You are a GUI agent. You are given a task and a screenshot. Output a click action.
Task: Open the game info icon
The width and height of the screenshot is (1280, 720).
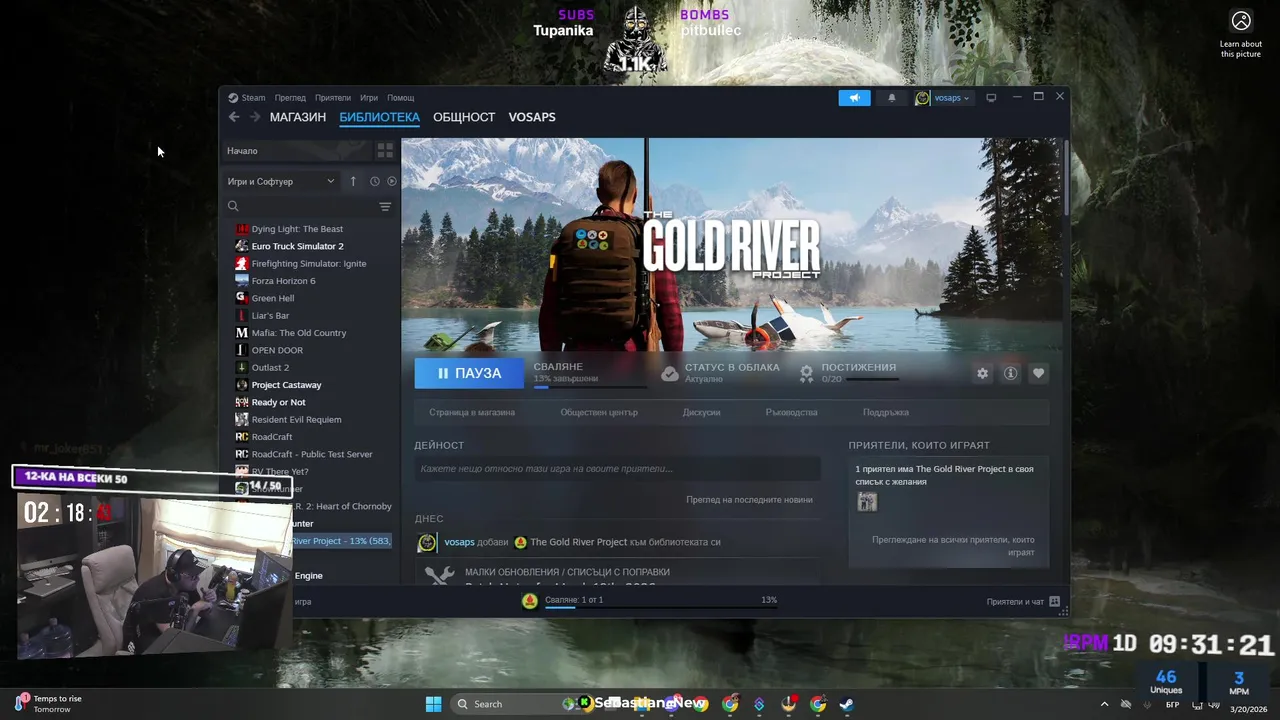pos(1010,373)
